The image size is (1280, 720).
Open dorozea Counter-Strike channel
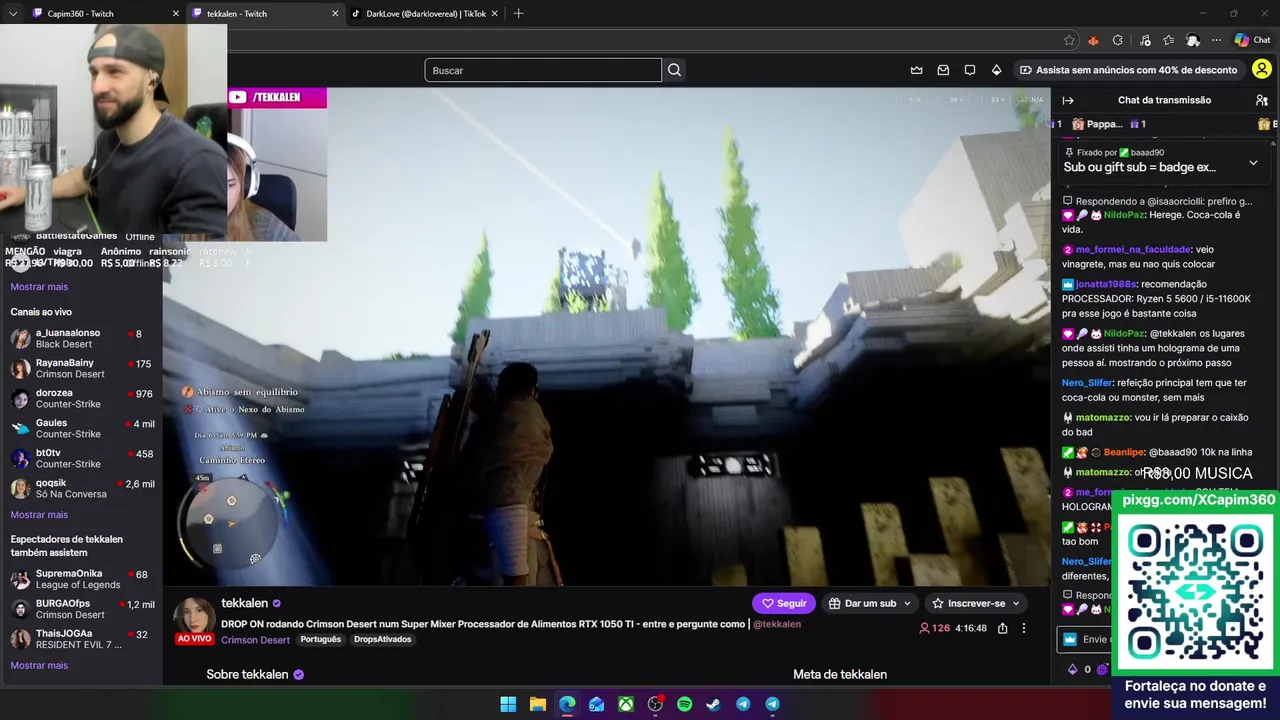82,398
